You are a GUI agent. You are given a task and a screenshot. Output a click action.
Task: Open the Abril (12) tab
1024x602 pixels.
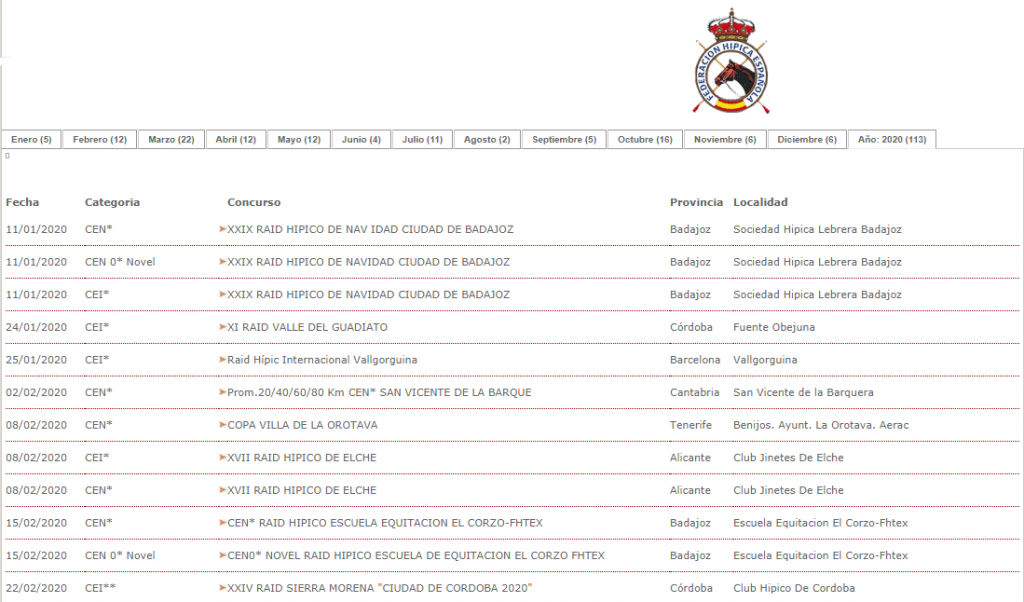[x=236, y=140]
